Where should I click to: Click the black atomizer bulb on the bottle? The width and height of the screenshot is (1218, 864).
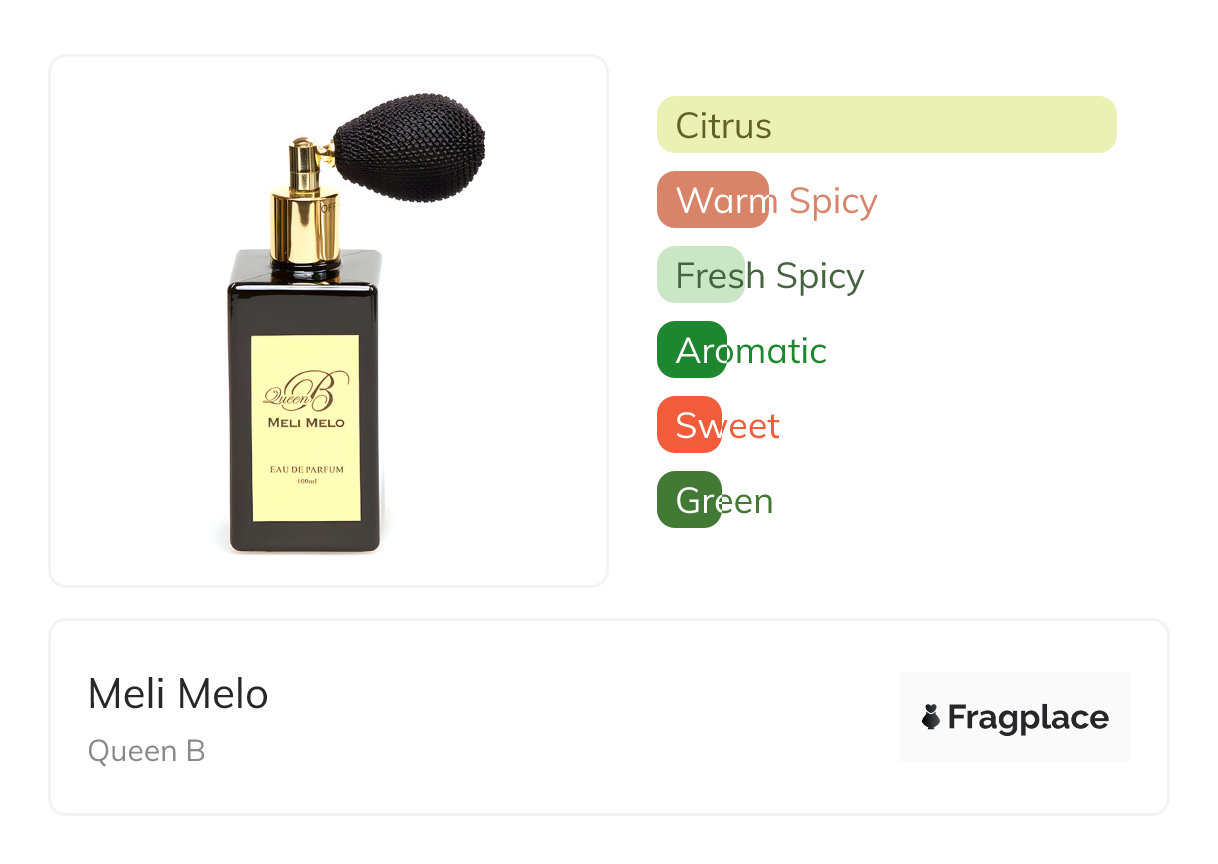pos(410,146)
